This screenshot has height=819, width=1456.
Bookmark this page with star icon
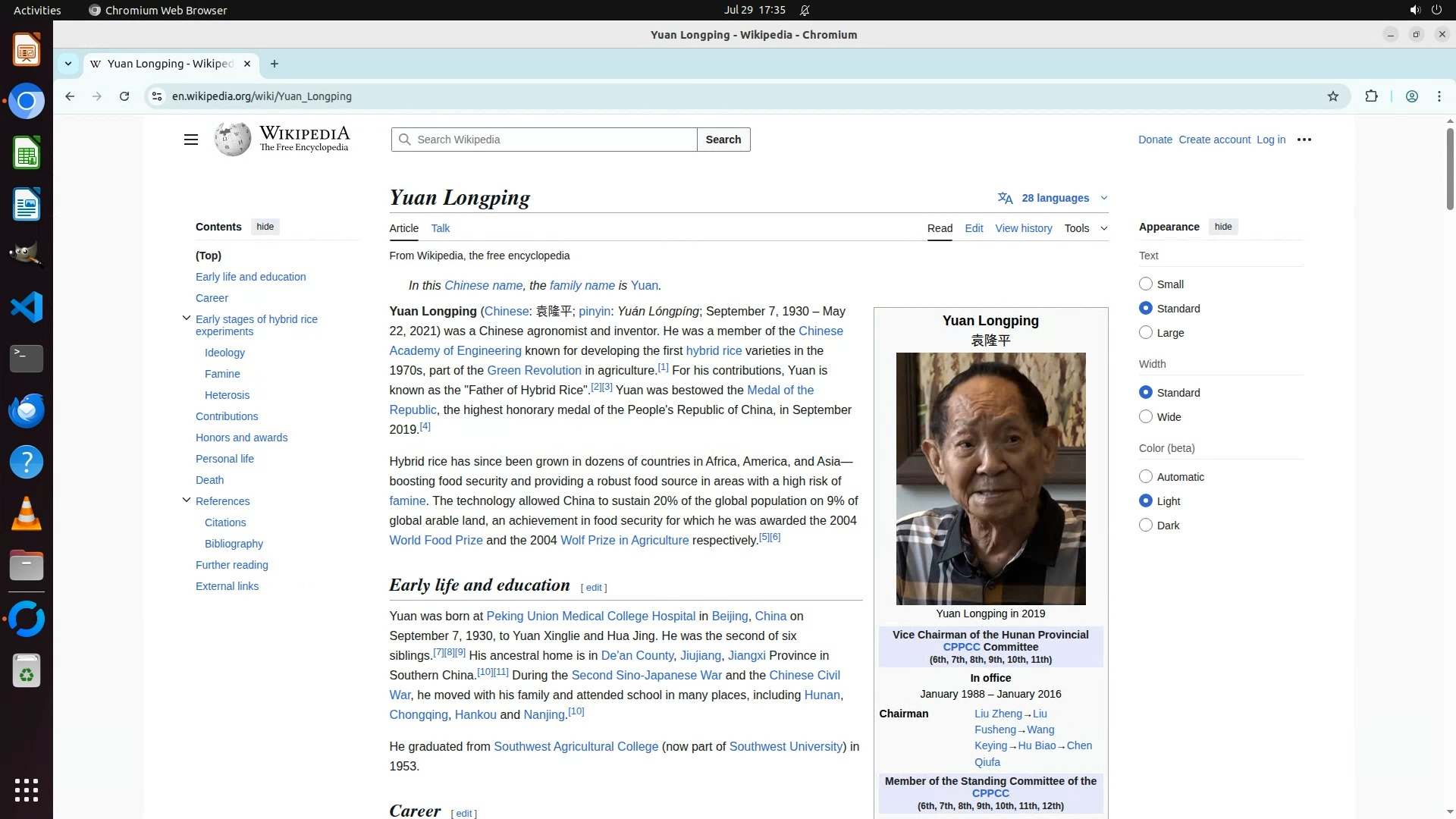pos(1333,96)
